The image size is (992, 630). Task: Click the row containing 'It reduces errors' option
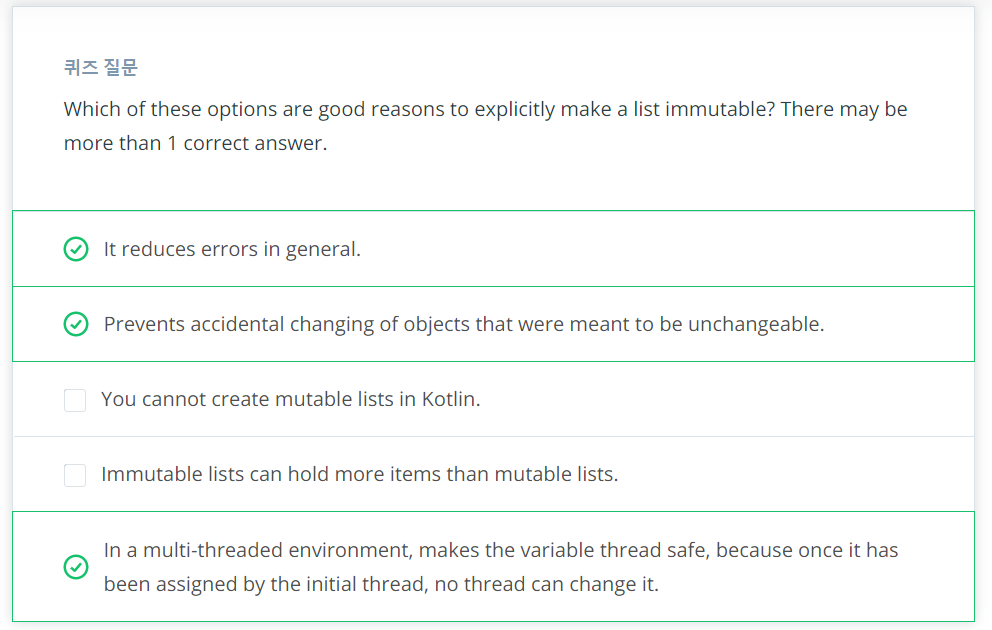[493, 249]
